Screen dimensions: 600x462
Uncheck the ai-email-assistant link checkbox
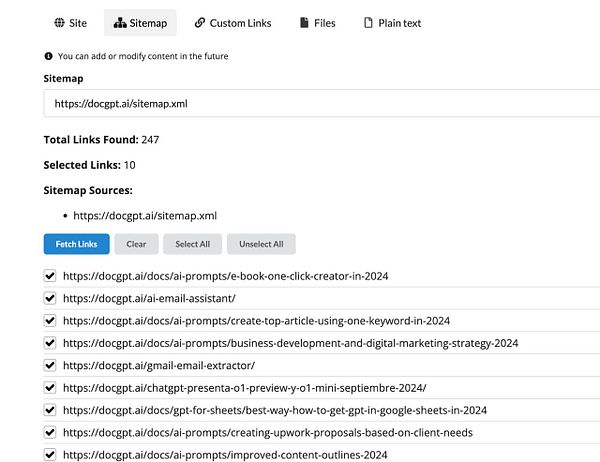(x=50, y=298)
